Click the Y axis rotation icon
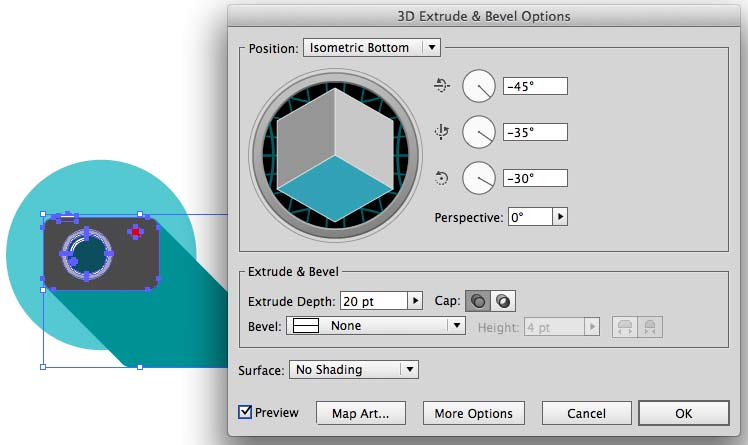This screenshot has height=445, width=748. 442,132
